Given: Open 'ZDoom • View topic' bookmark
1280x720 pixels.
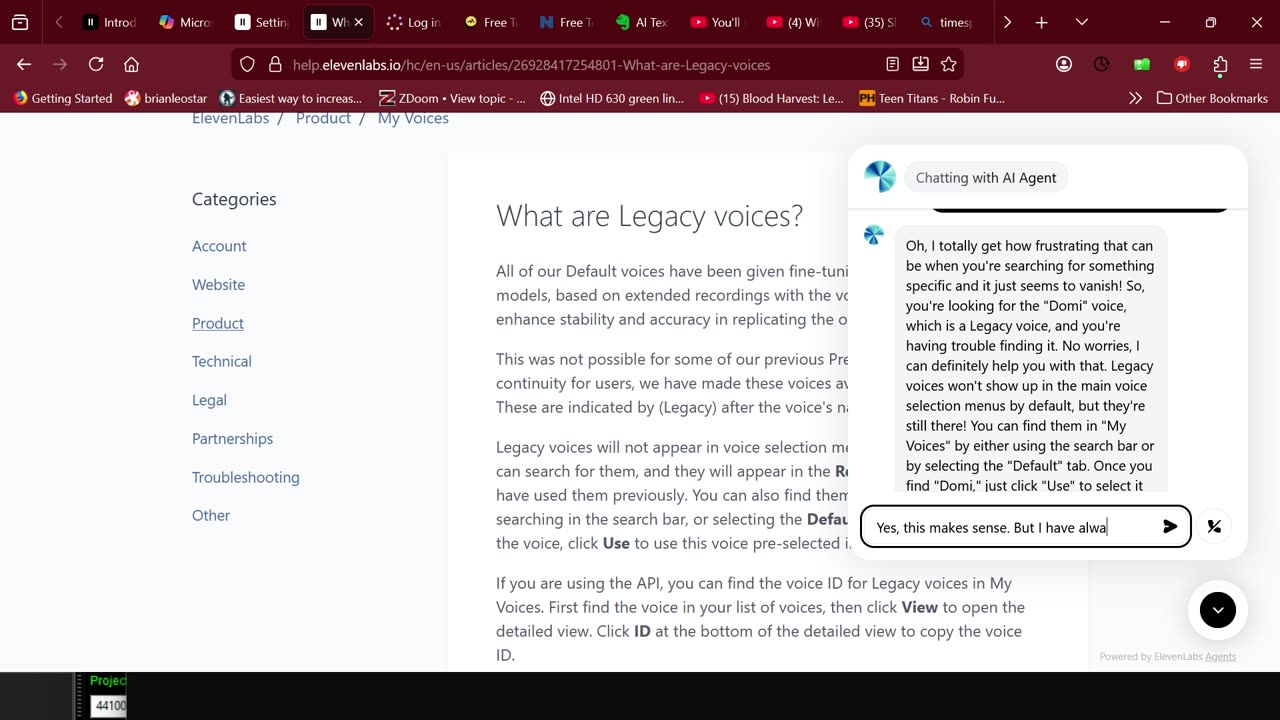Looking at the screenshot, I should click(x=453, y=98).
